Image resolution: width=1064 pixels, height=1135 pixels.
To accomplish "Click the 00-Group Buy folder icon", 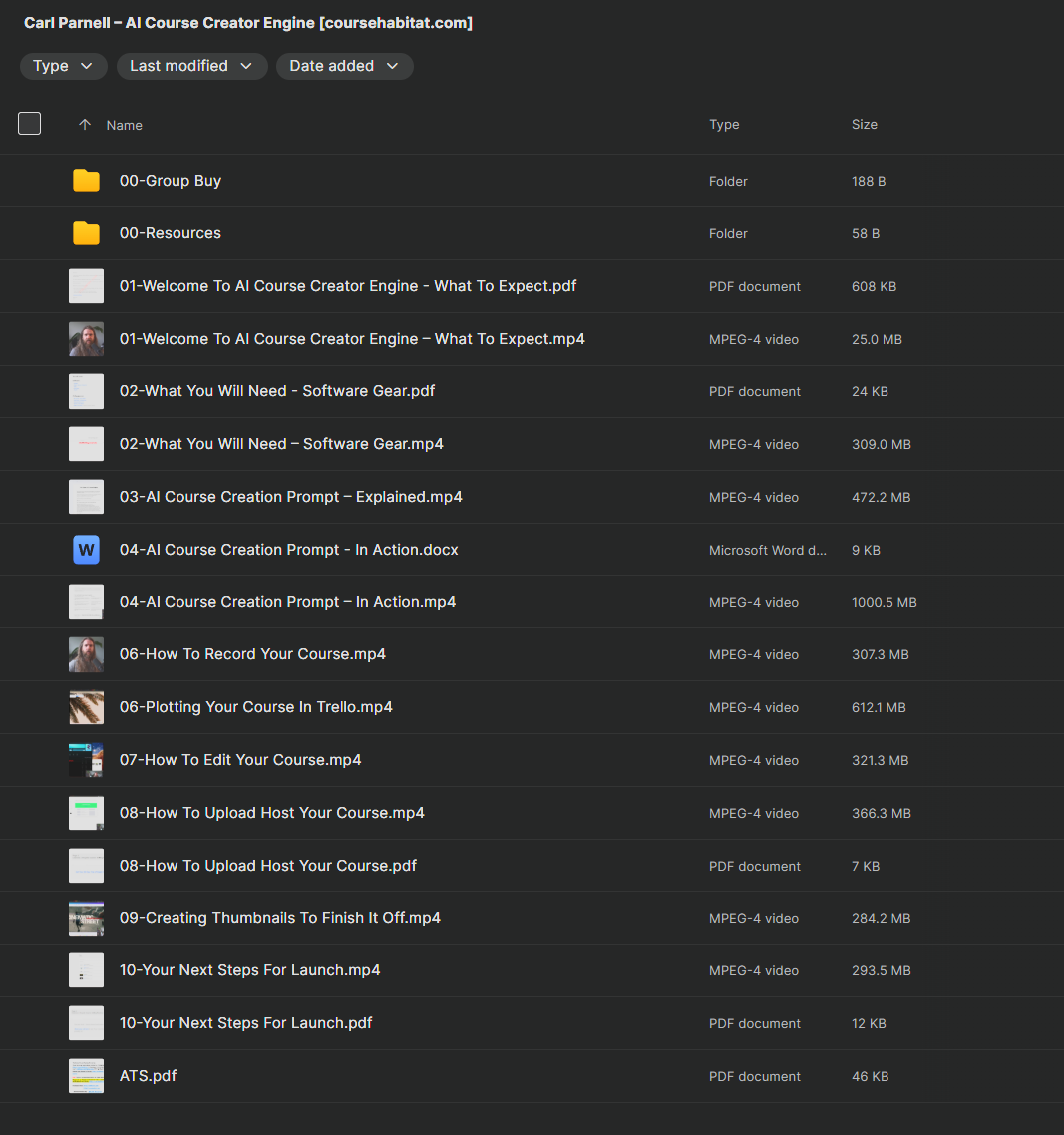I will (86, 181).
